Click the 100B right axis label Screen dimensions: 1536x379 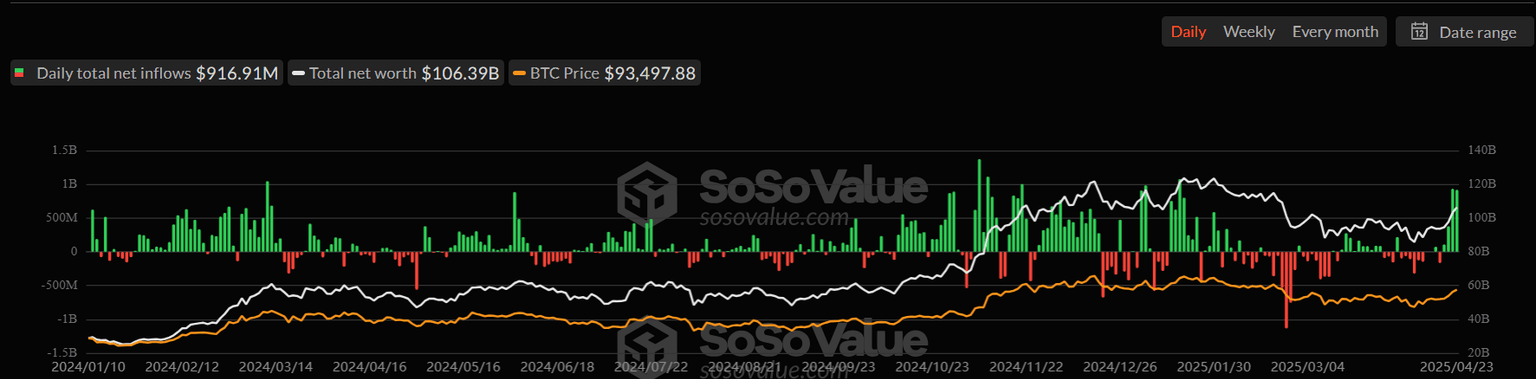click(x=1482, y=218)
